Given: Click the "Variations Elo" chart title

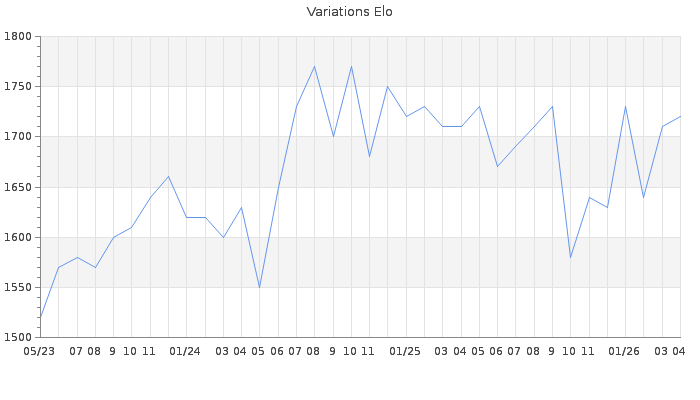Looking at the screenshot, I should tap(349, 12).
